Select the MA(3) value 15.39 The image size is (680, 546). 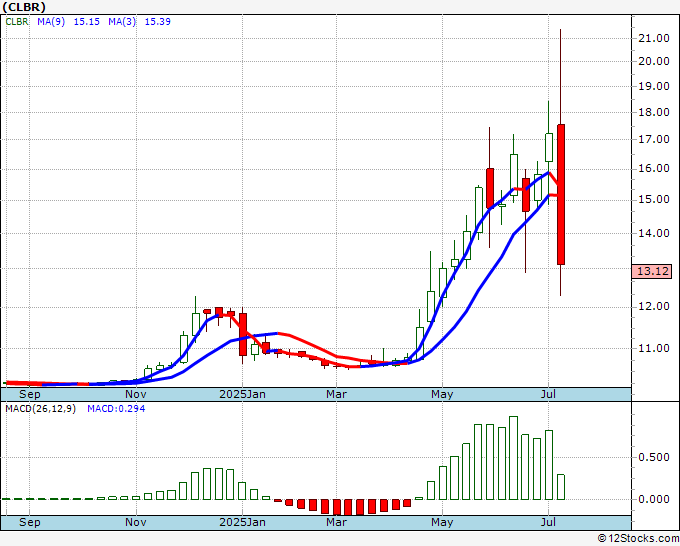point(157,22)
